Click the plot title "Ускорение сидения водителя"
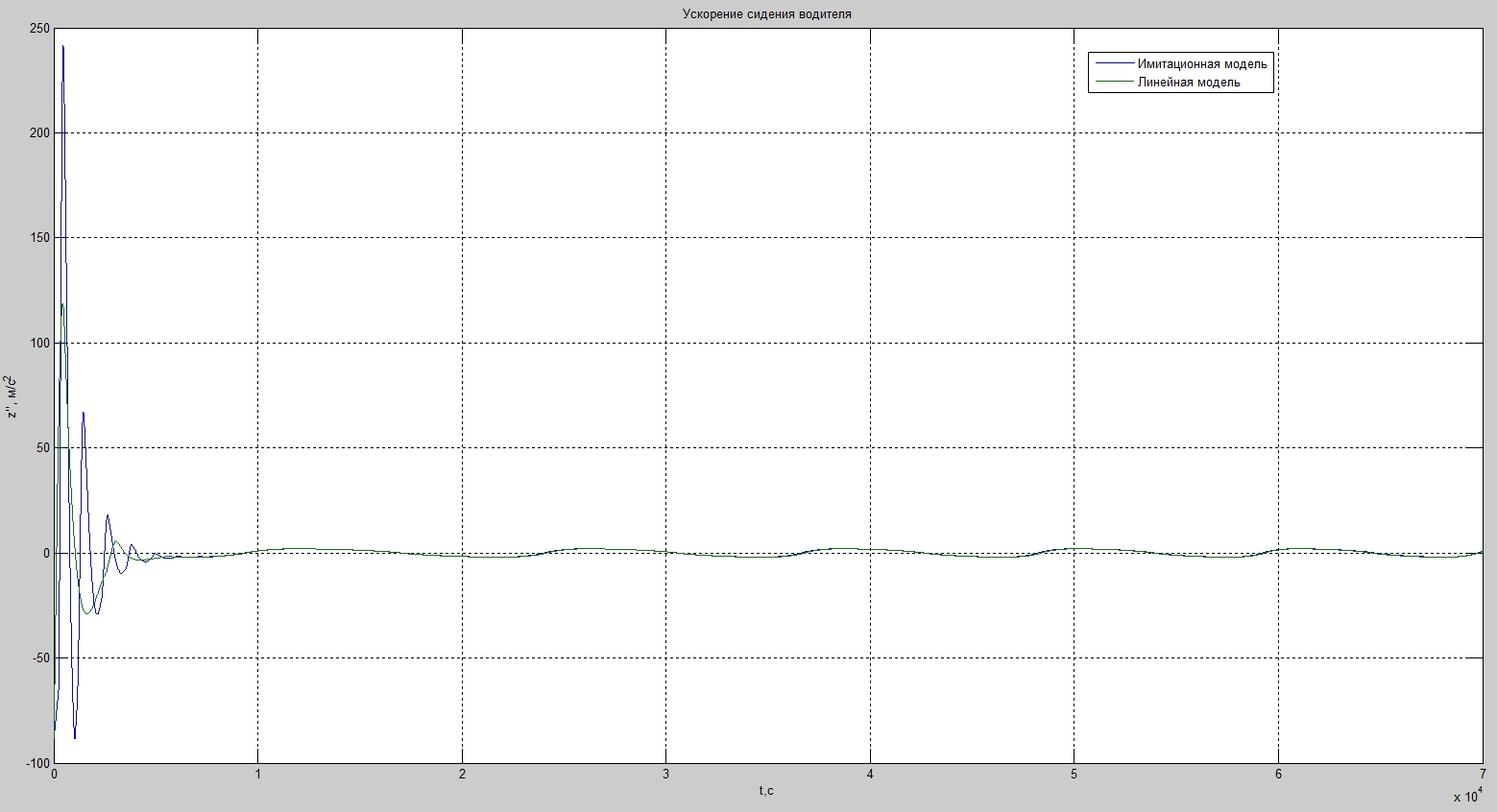 click(x=766, y=14)
